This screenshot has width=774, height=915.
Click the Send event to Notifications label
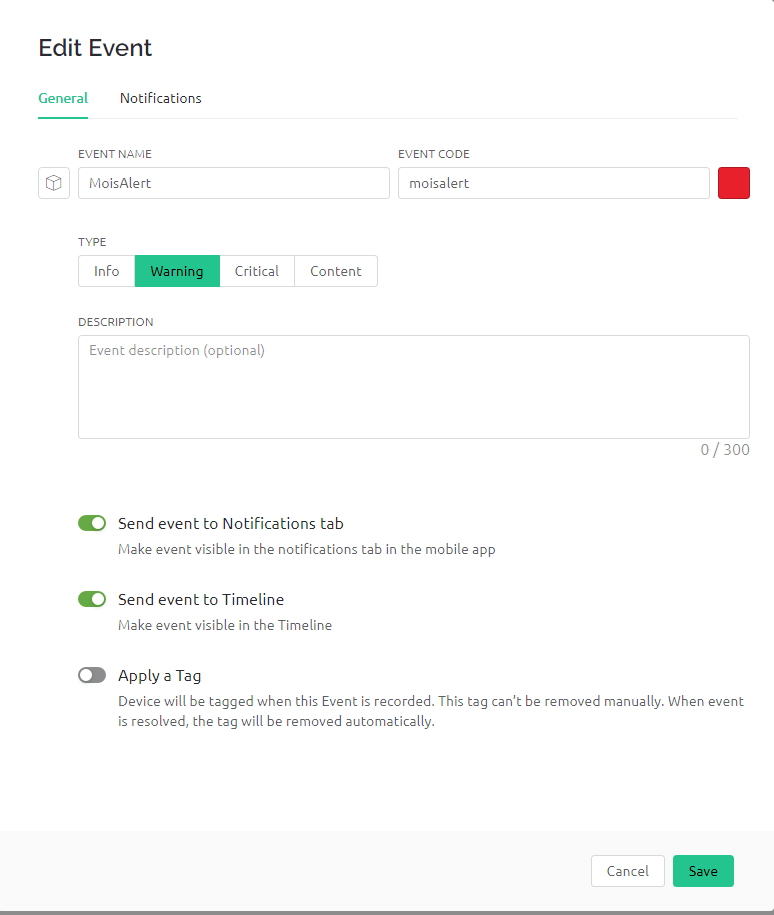(x=231, y=523)
